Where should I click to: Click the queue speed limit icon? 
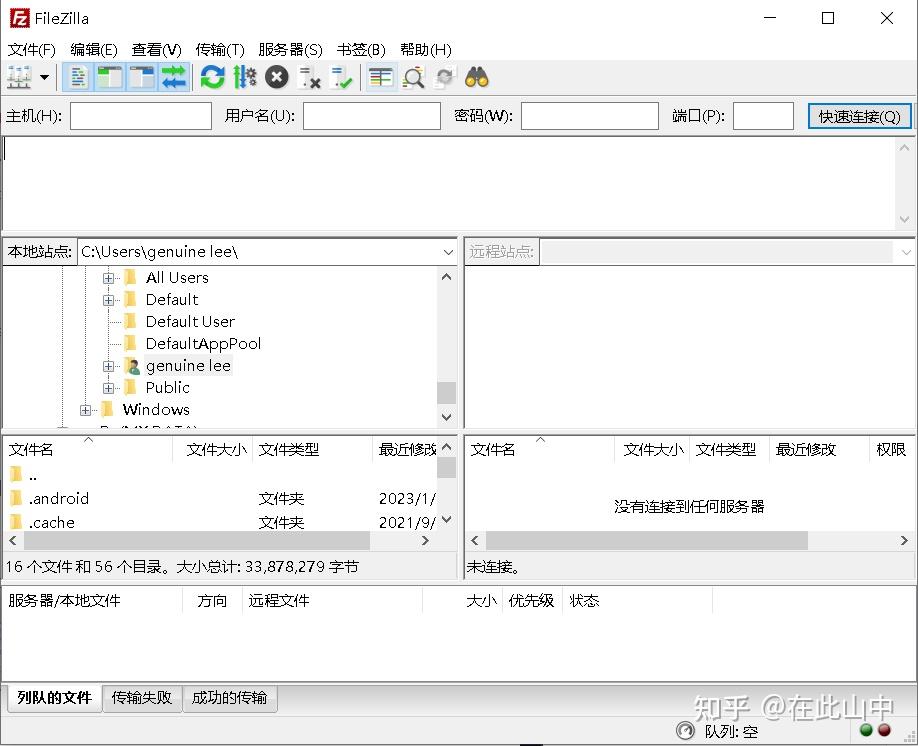pyautogui.click(x=685, y=731)
